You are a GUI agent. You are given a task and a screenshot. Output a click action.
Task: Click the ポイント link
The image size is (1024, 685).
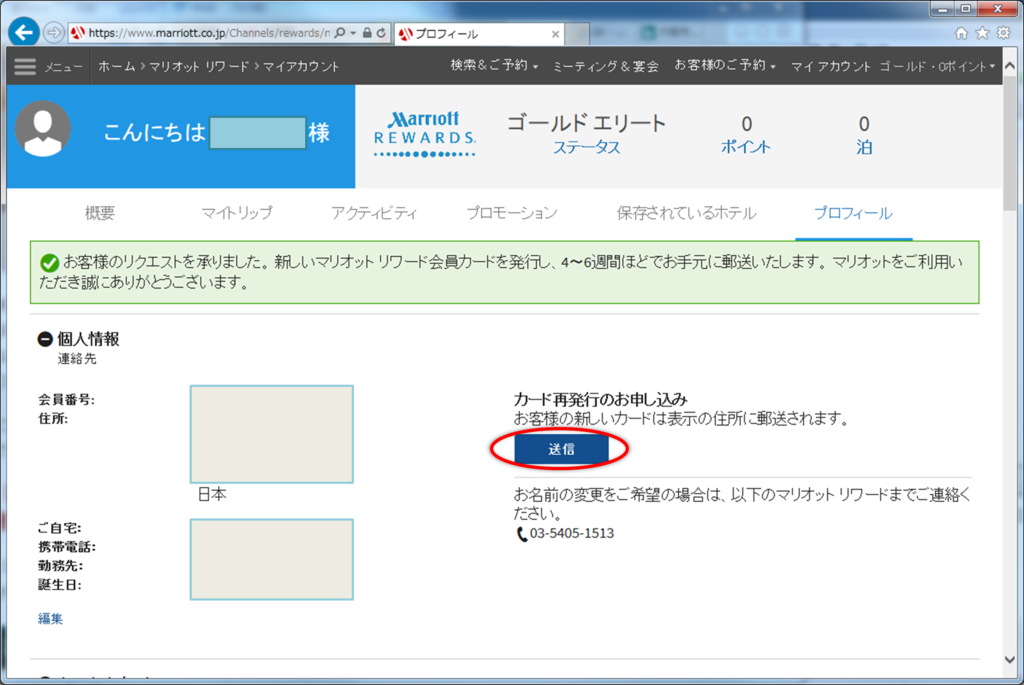[x=746, y=147]
